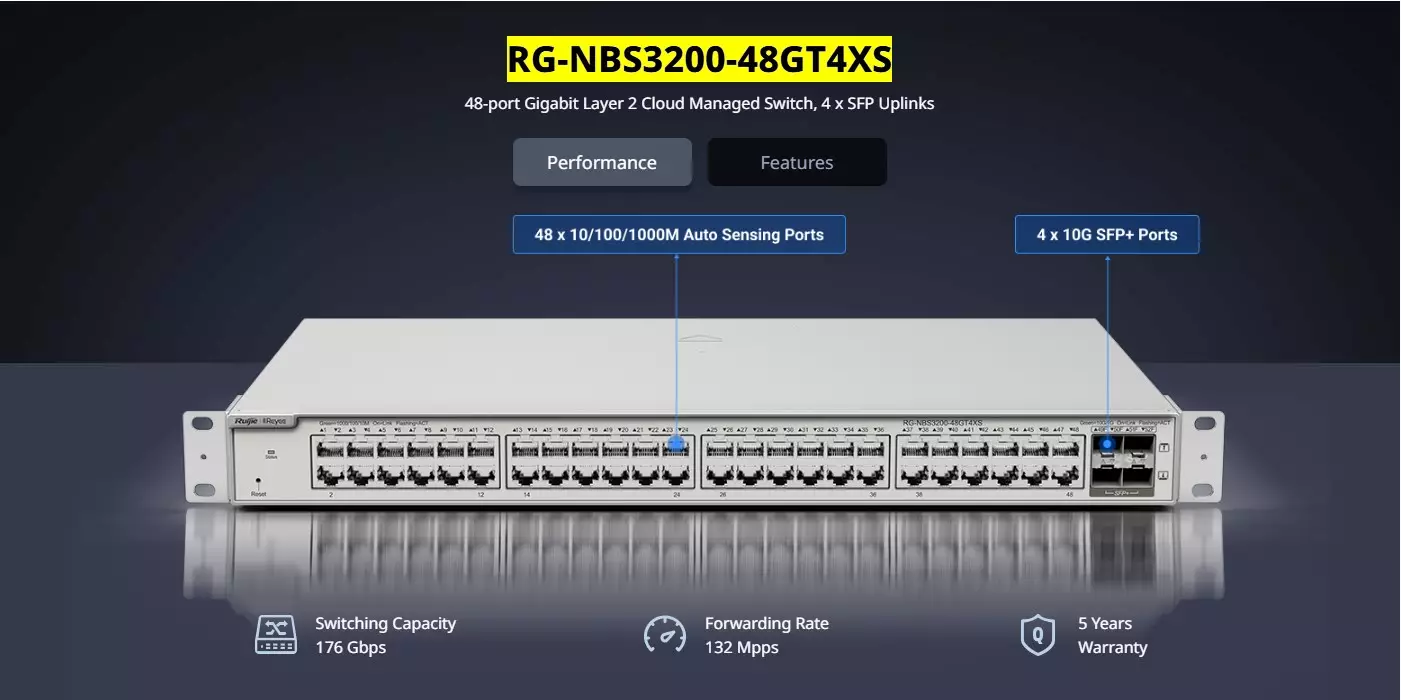Click the warranty shield icon
This screenshot has height=700, width=1401.
click(1037, 635)
